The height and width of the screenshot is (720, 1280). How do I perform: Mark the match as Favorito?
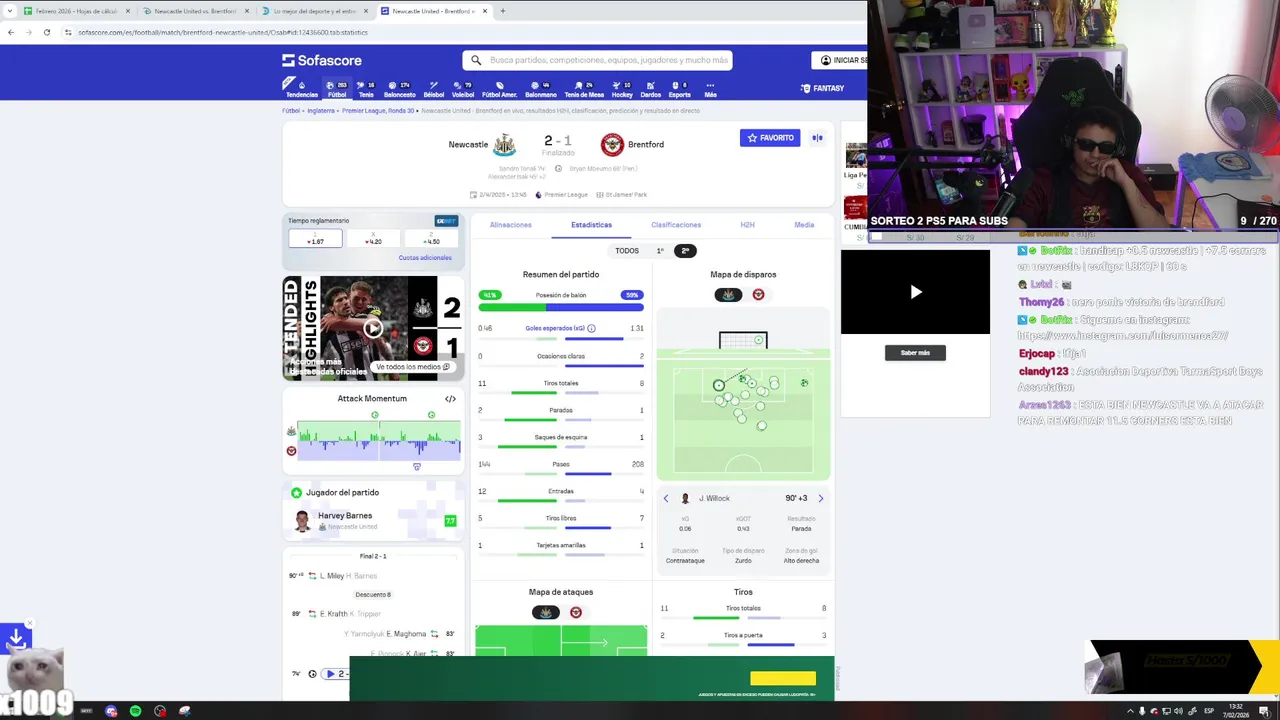(770, 138)
